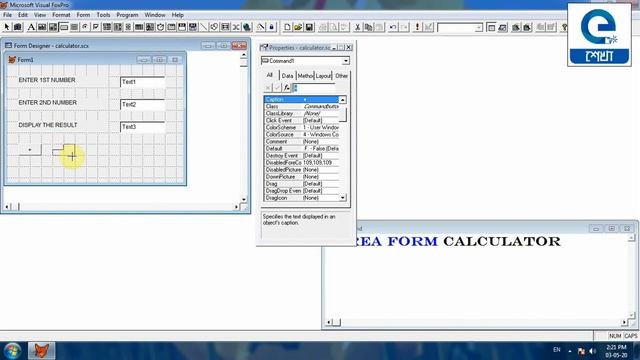
Task: Pick the Edit Box control tool
Action: click(x=53, y=27)
